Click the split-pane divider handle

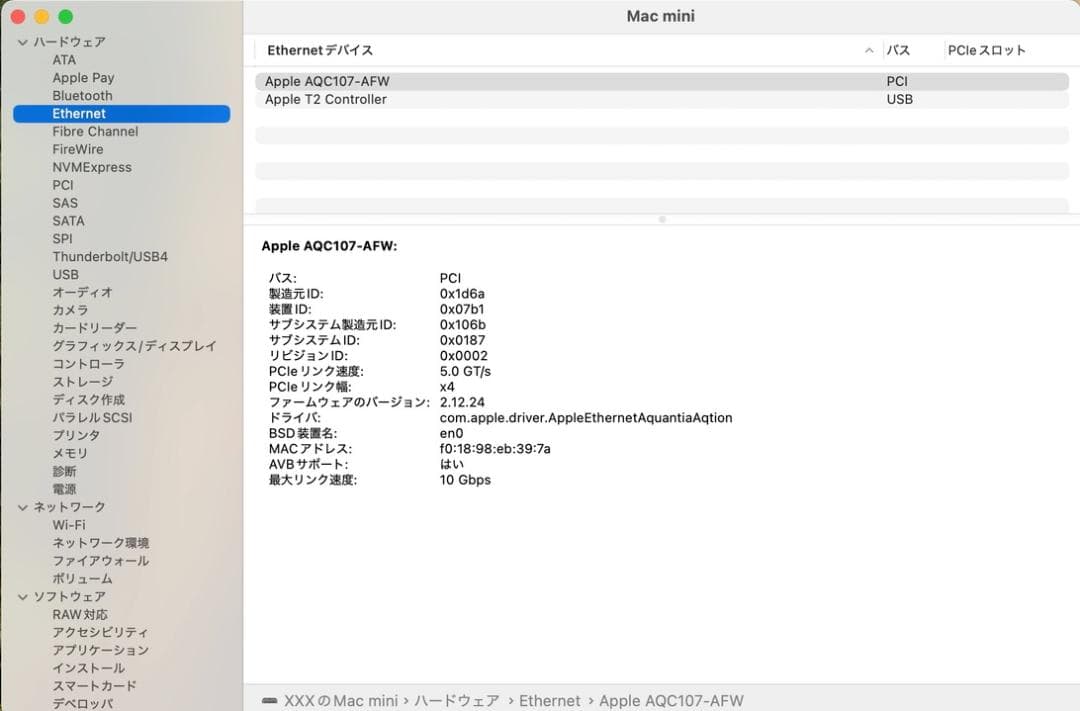pos(662,220)
